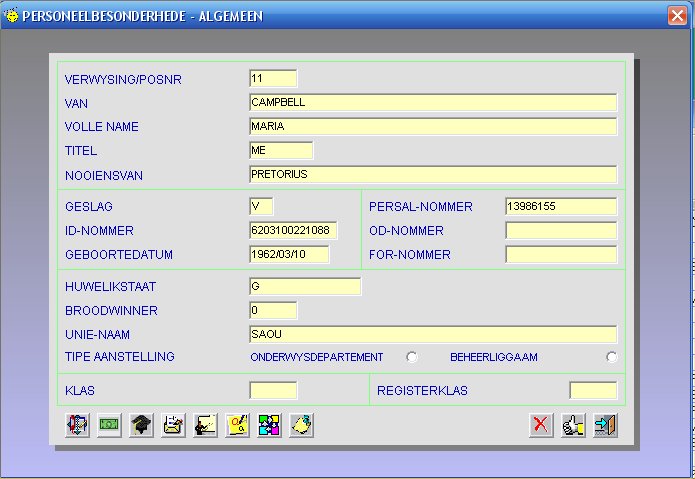Open the green money banknote icon
Screen dimensions: 695x479
point(108,425)
